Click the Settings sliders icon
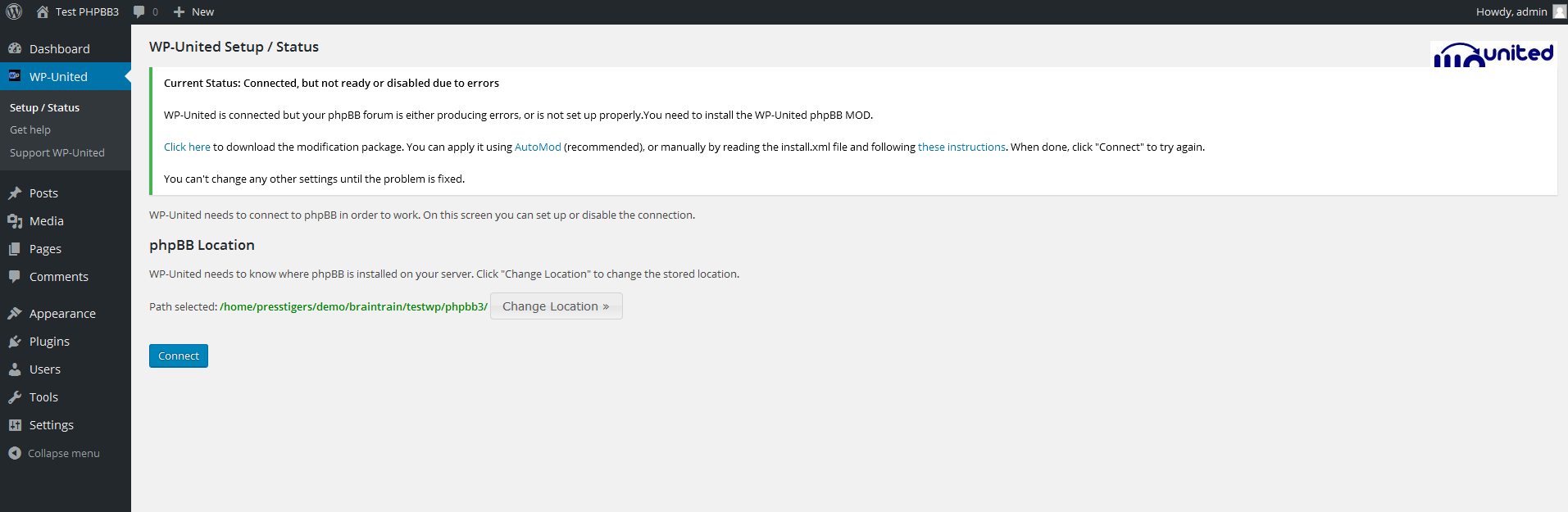The image size is (1568, 512). [15, 425]
